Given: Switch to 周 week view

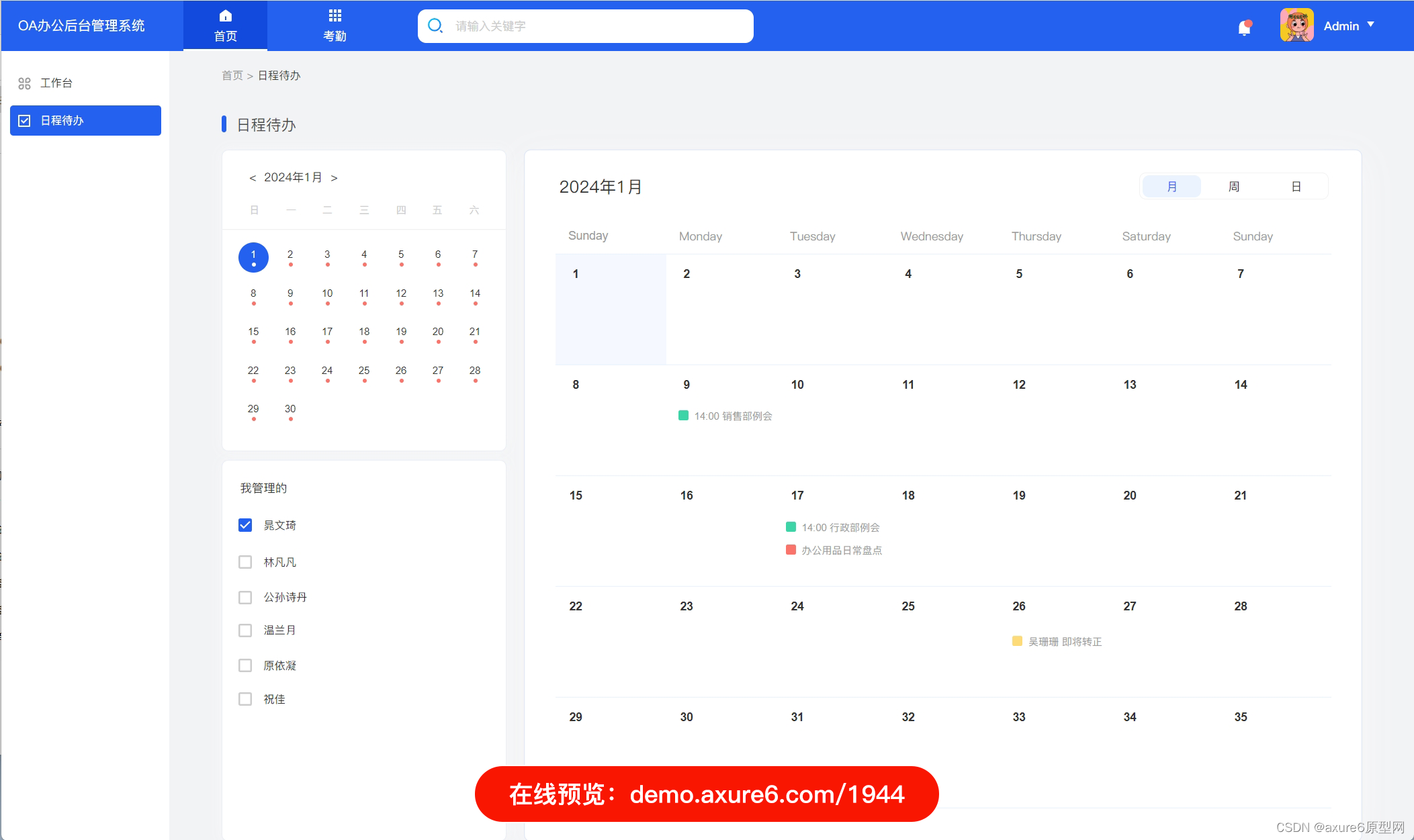Looking at the screenshot, I should pos(1234,186).
